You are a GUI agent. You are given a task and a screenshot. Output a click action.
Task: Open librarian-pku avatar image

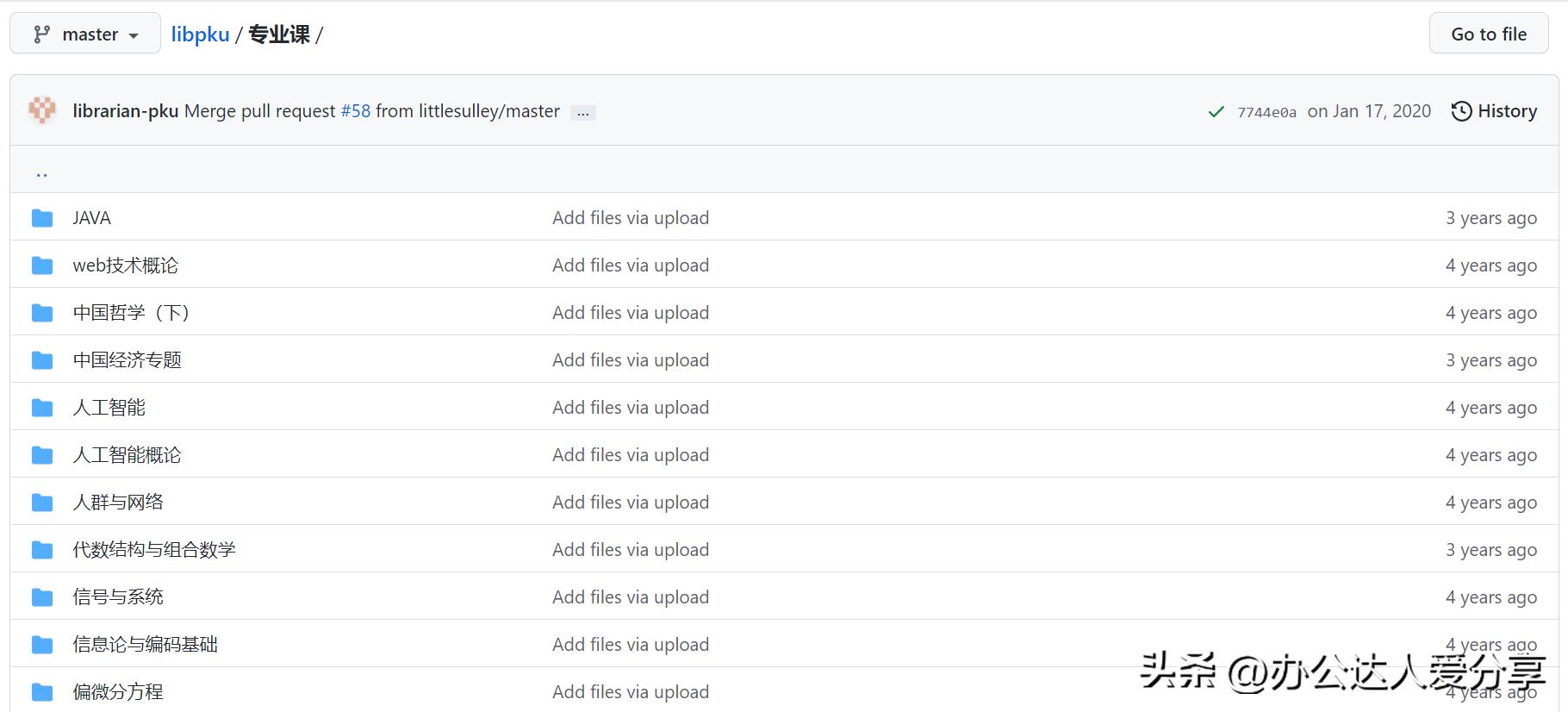coord(42,110)
